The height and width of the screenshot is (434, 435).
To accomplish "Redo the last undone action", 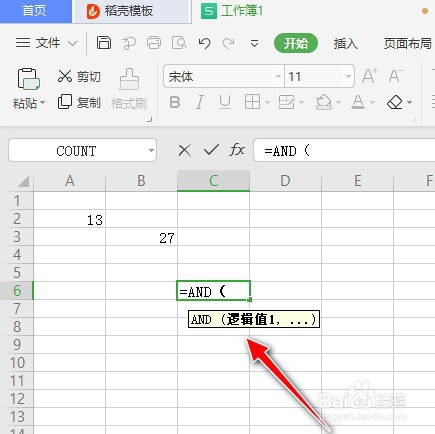I will [x=229, y=43].
